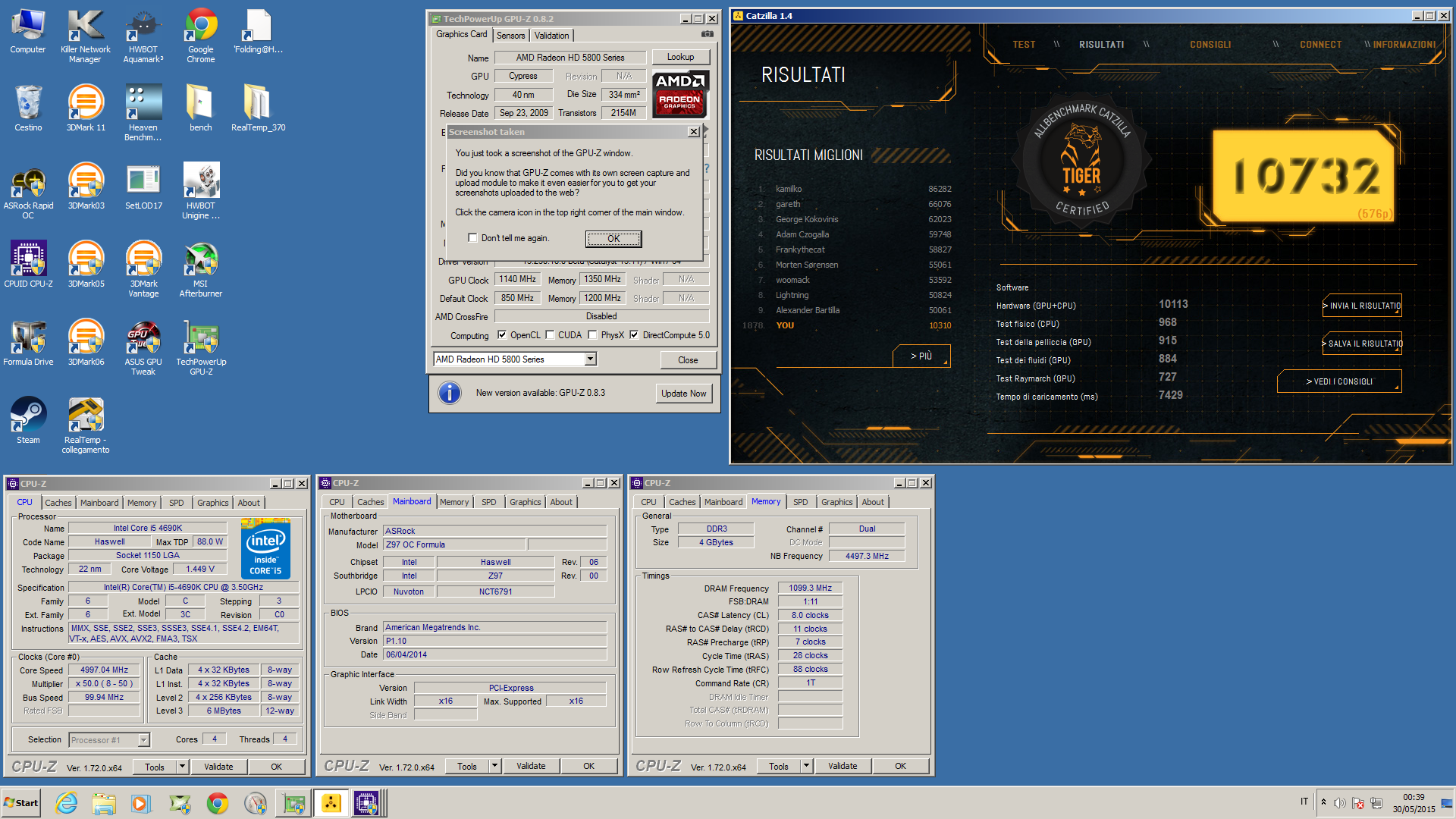Open Windows Explorer from the taskbar
Viewport: 1456px width, 819px height.
[x=104, y=803]
